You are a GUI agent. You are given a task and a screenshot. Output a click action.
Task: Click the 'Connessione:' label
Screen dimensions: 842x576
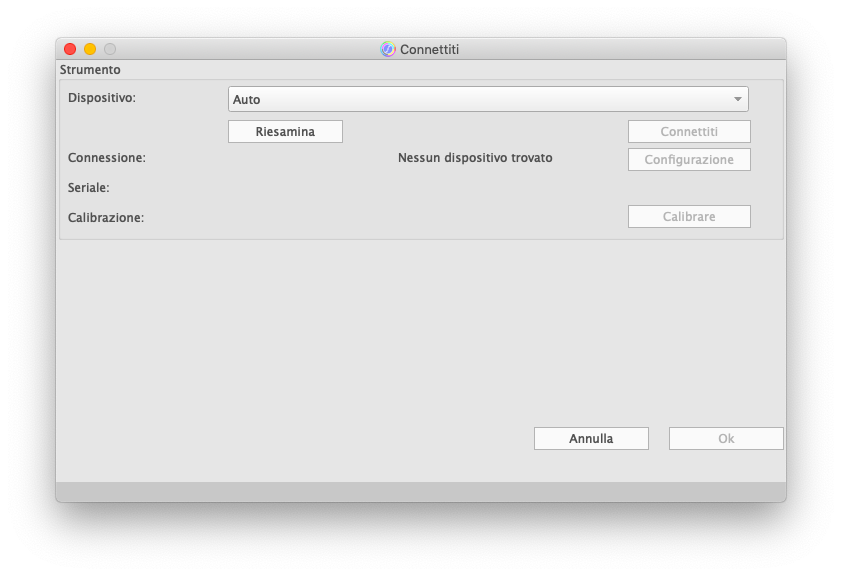tap(107, 158)
